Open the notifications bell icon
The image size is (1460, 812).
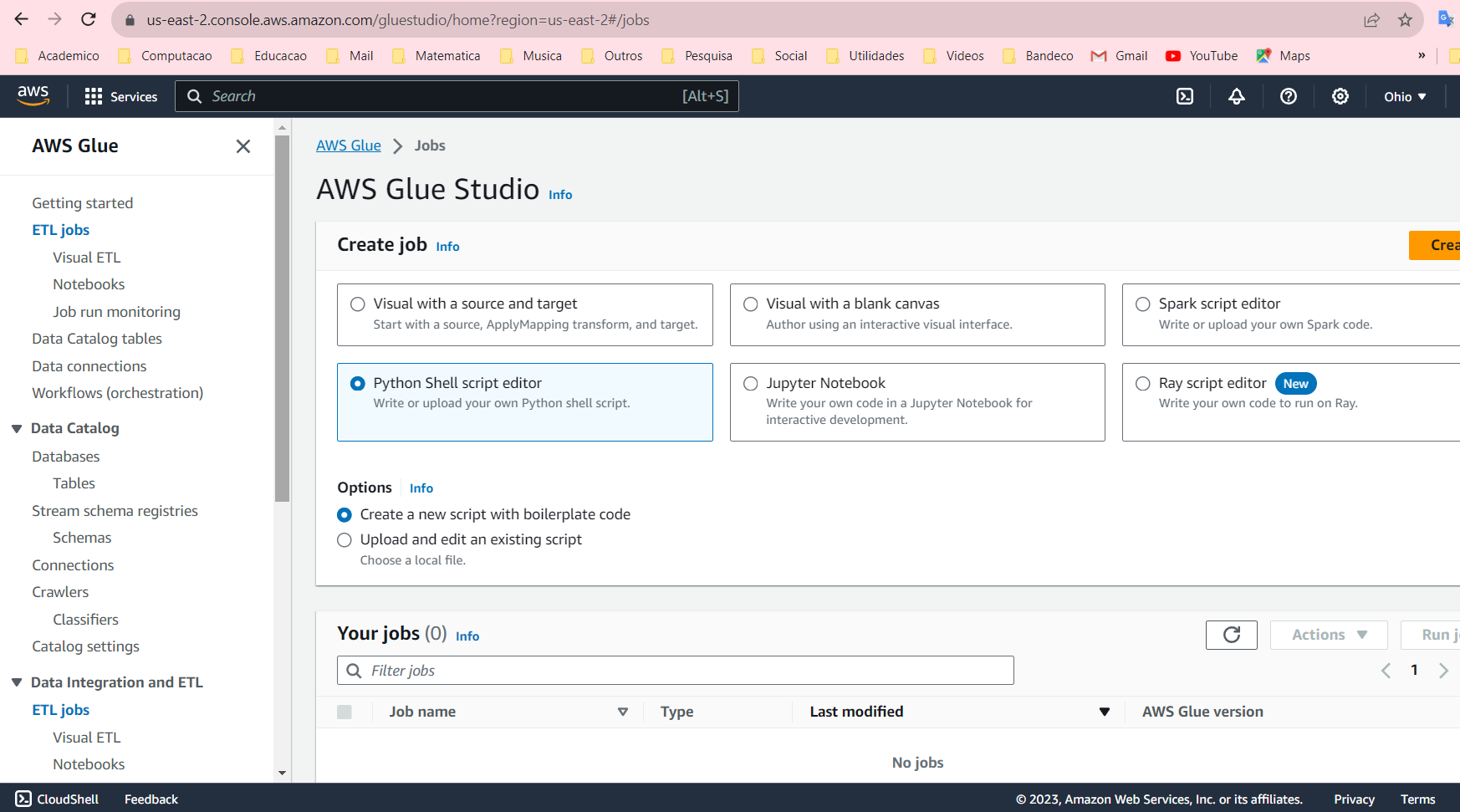pos(1237,96)
